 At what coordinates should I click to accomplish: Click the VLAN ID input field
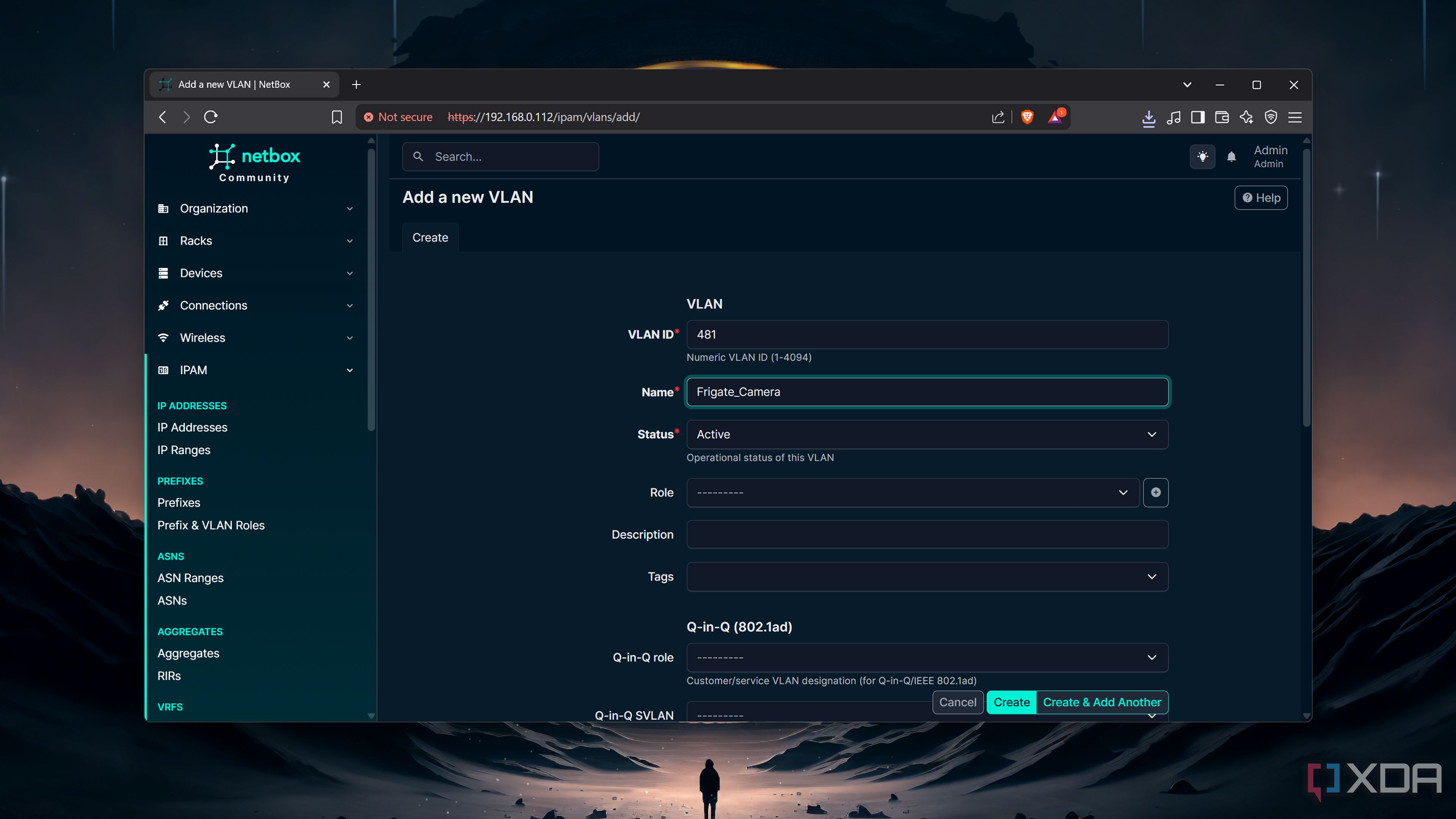(927, 334)
